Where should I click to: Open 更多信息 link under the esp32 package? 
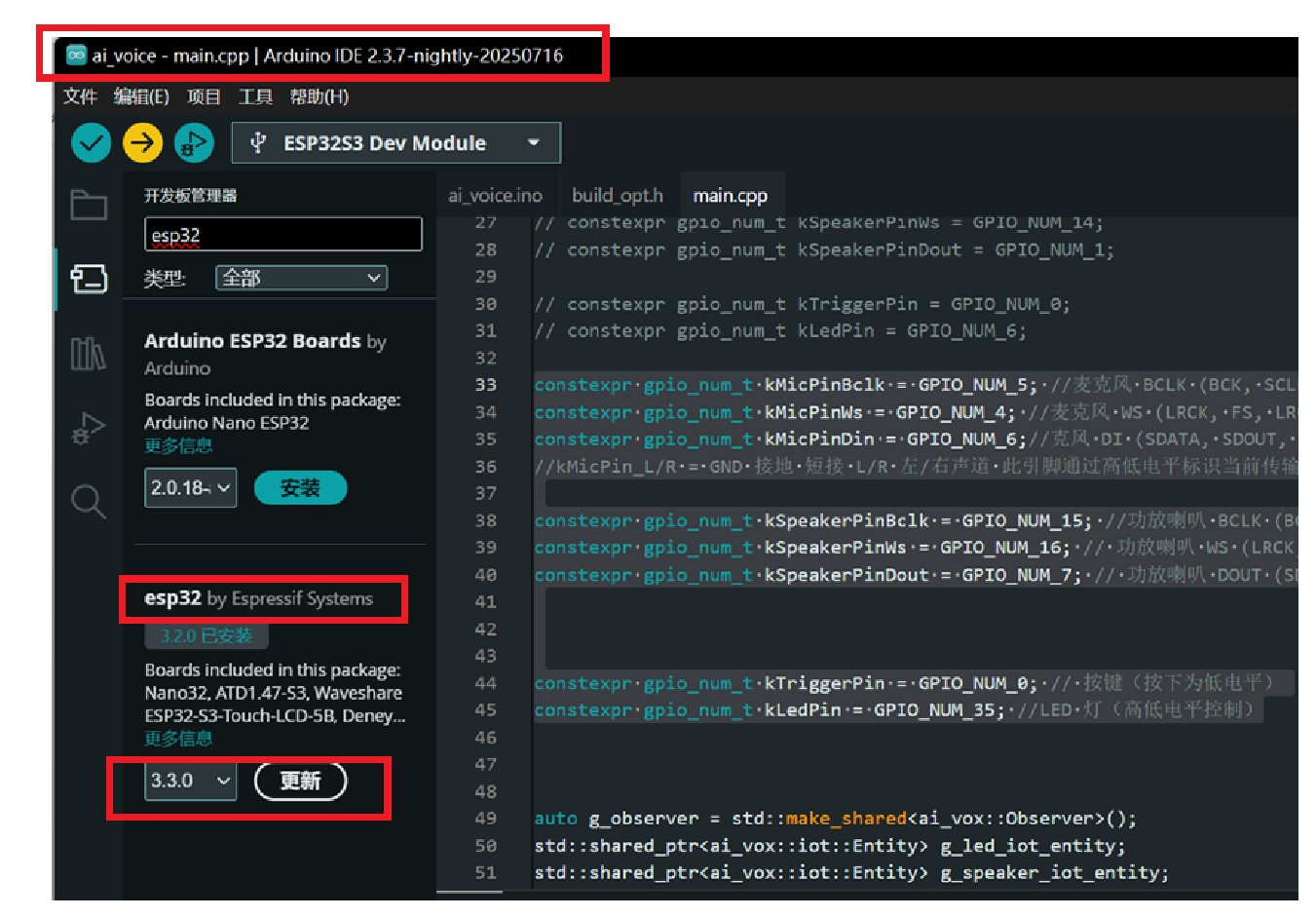(178, 738)
